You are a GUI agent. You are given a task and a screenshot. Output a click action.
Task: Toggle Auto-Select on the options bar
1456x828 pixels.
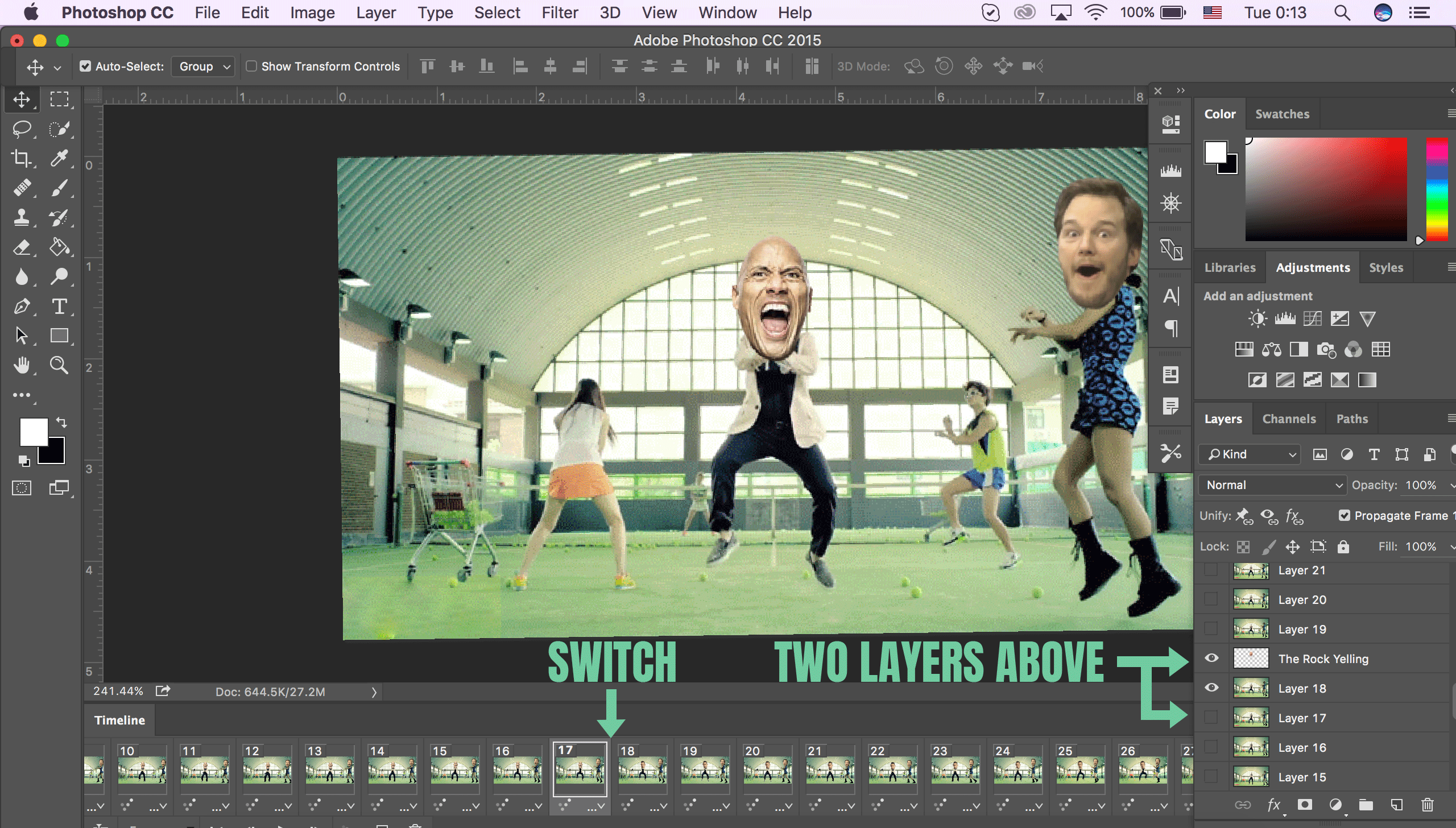(x=85, y=66)
